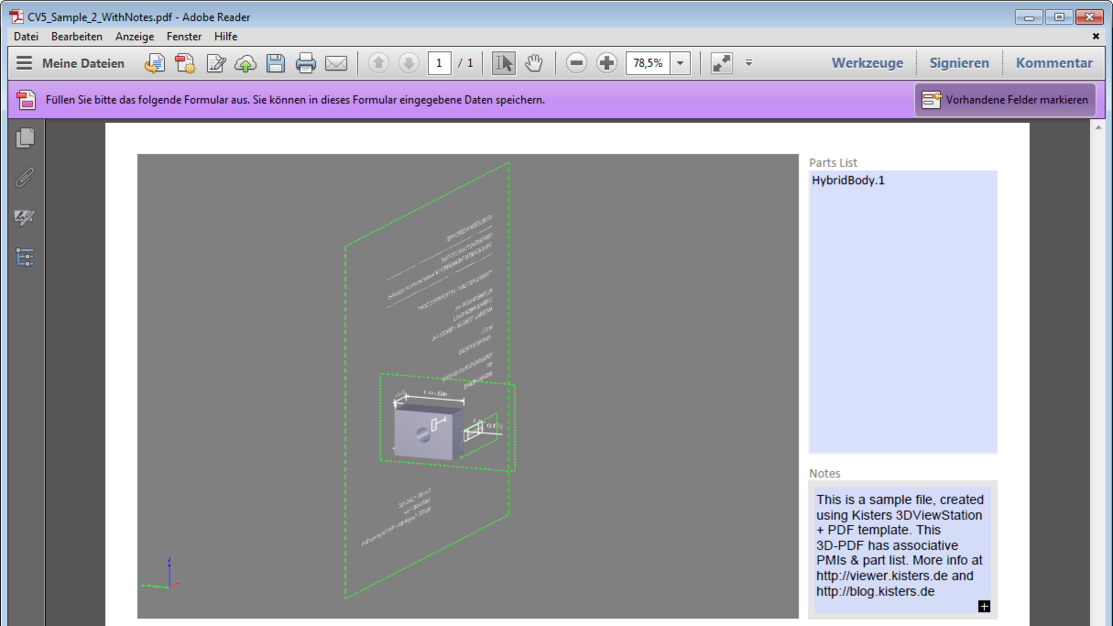Open the Anzeige menu
The width and height of the screenshot is (1113, 626).
pyautogui.click(x=134, y=36)
